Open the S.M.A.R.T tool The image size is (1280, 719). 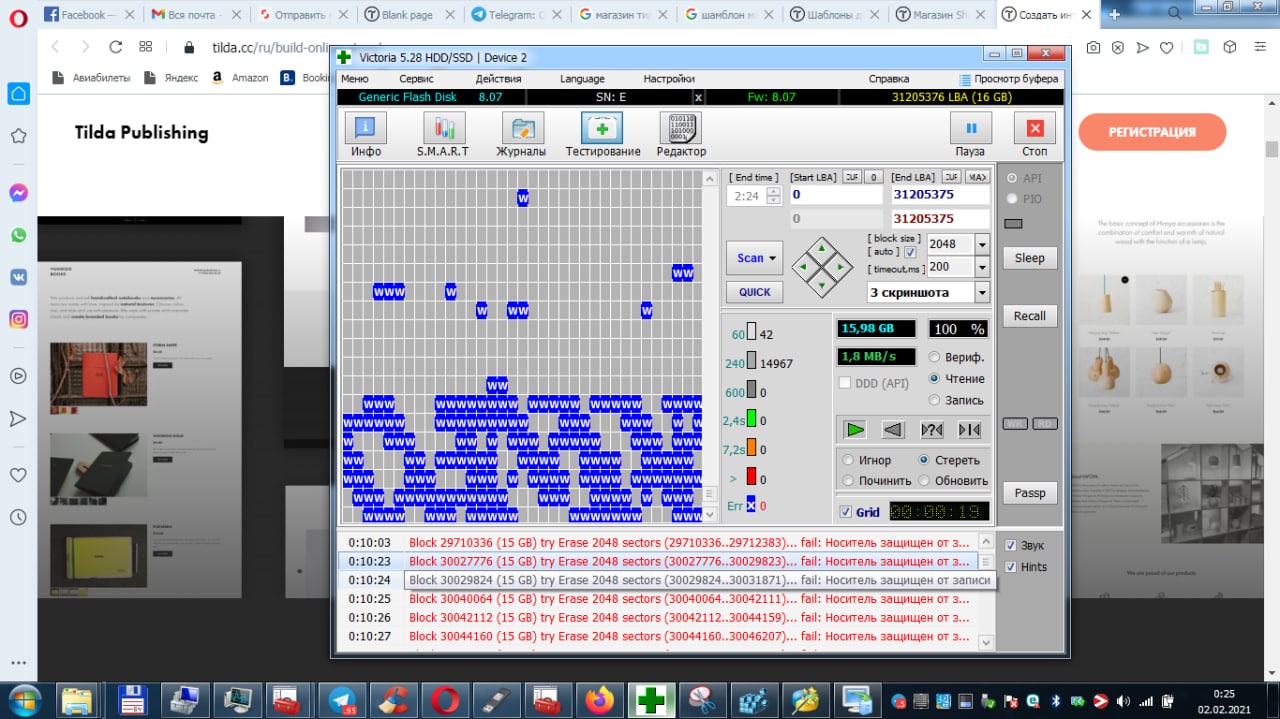click(x=443, y=134)
